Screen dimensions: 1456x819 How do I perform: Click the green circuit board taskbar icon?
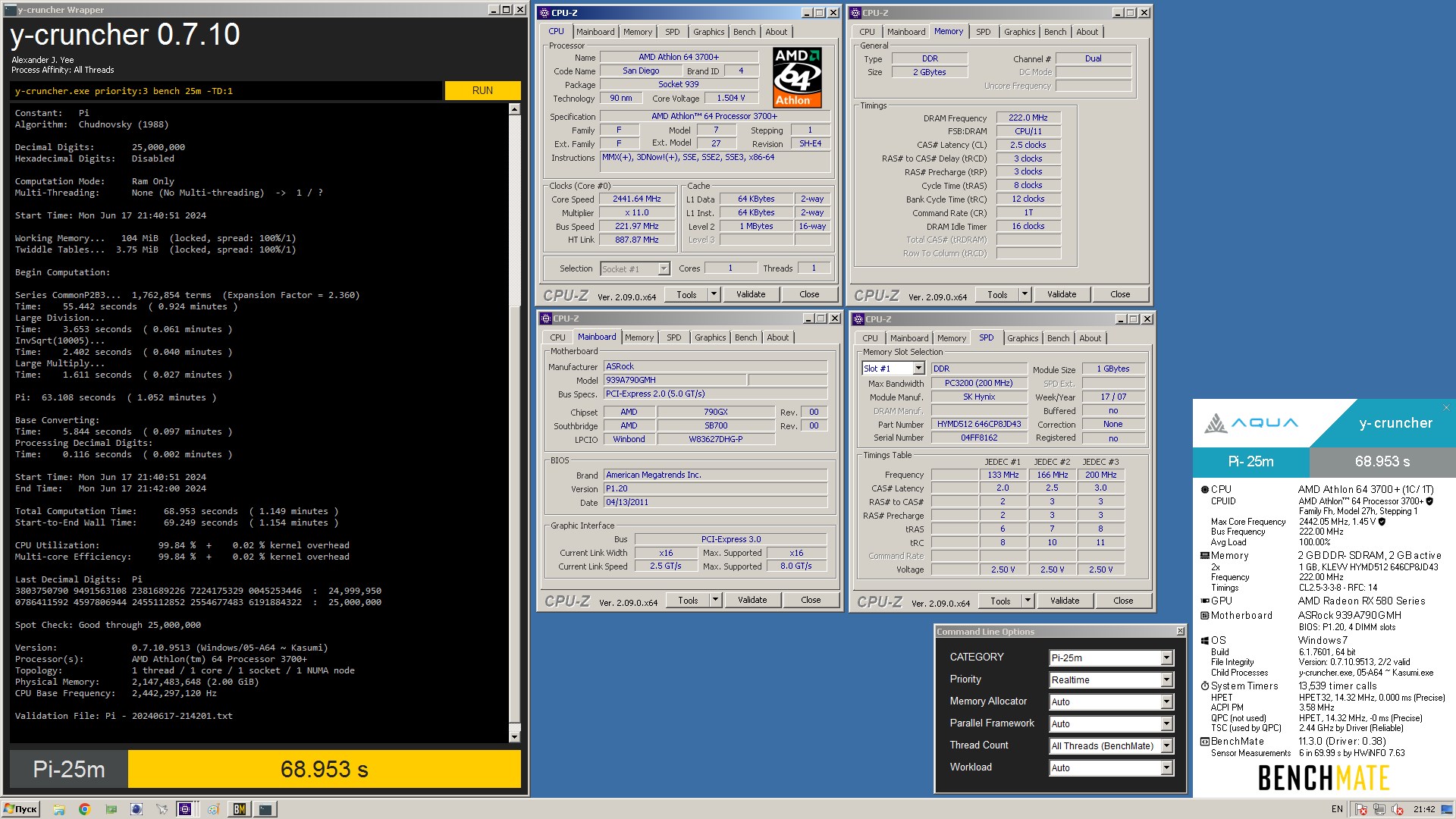click(111, 809)
